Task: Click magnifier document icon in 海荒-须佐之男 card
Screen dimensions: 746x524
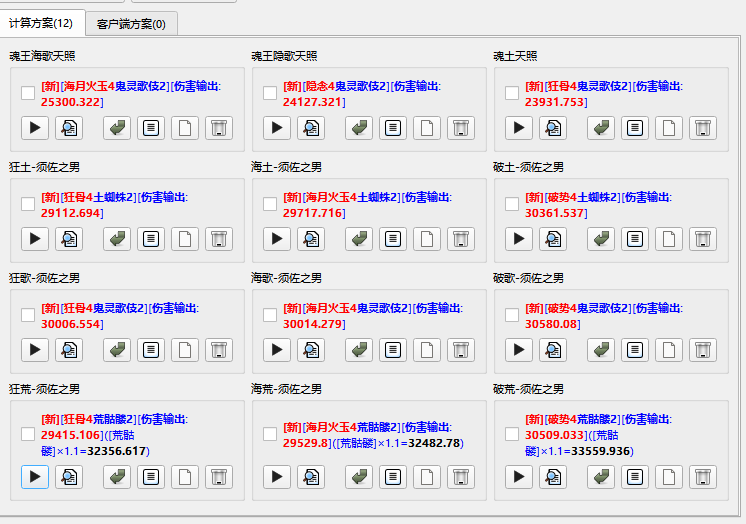Action: (311, 477)
